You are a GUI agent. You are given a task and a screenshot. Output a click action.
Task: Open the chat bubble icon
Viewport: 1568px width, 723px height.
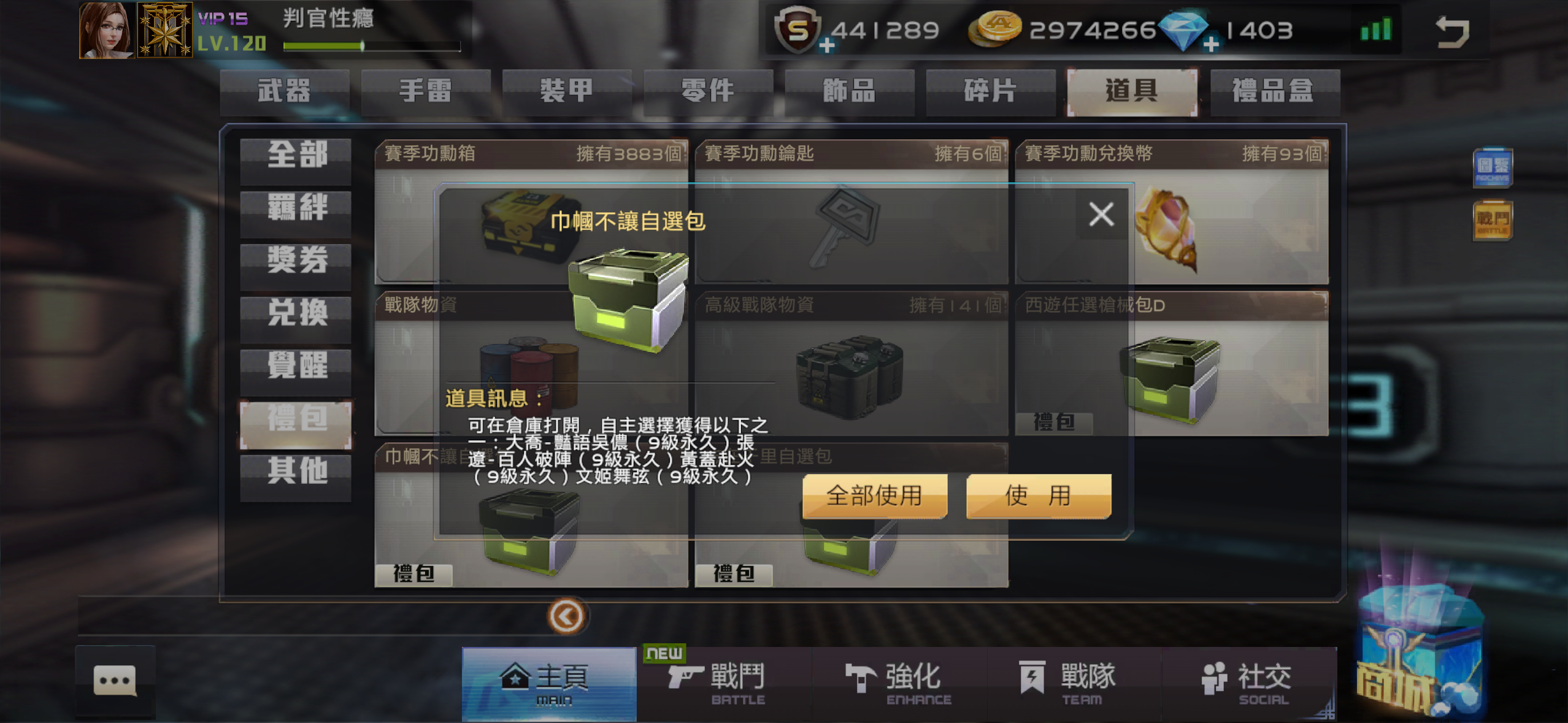pyautogui.click(x=115, y=681)
